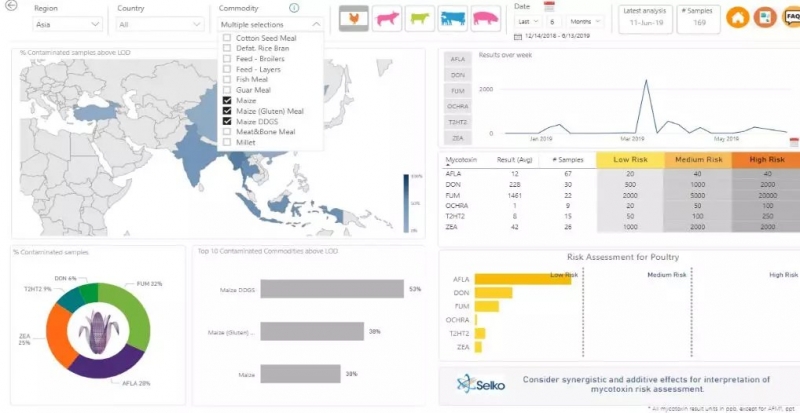
Task: Select the OCHRA mycotoxin tab
Action: [x=458, y=107]
